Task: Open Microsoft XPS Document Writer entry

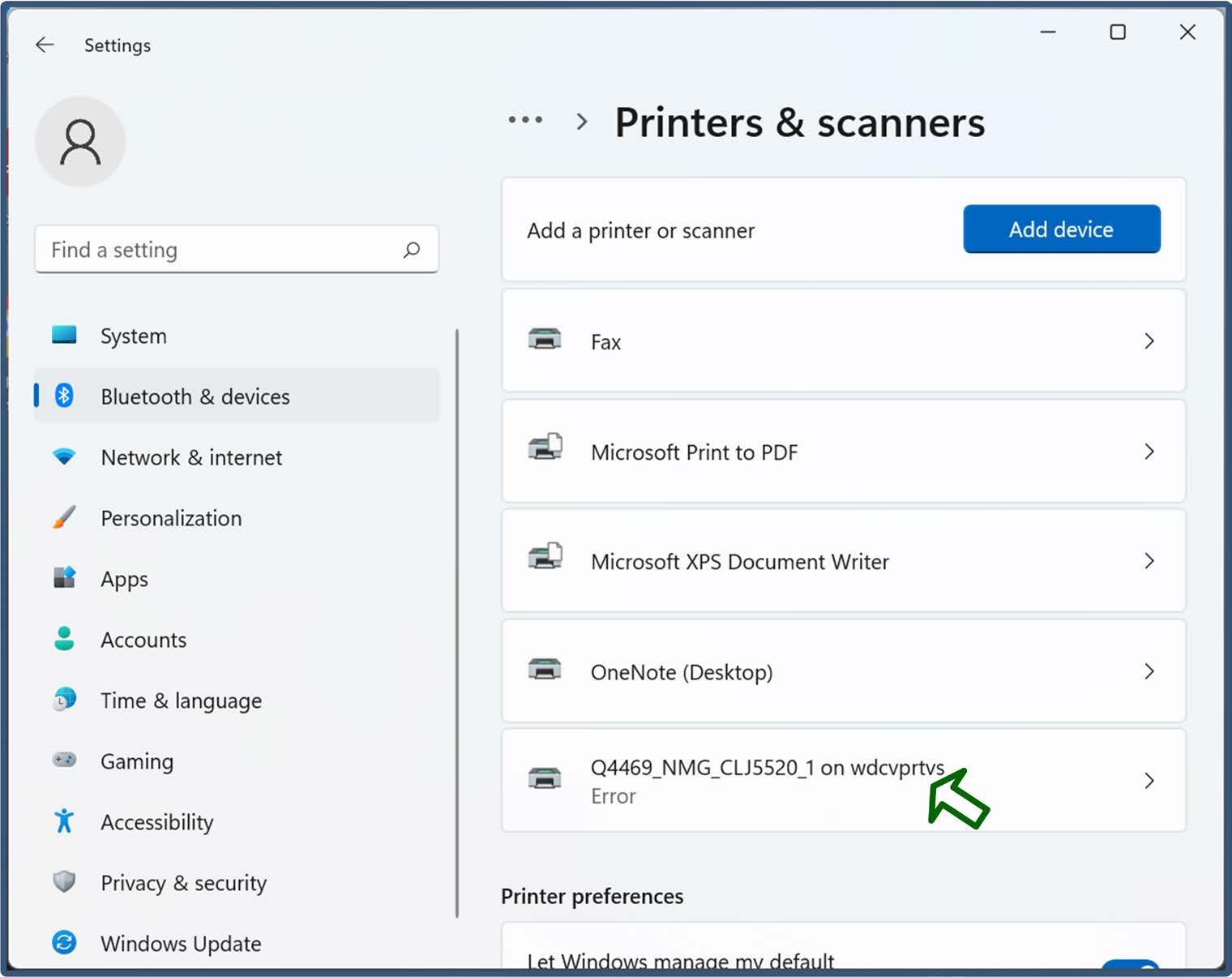Action: coord(844,561)
